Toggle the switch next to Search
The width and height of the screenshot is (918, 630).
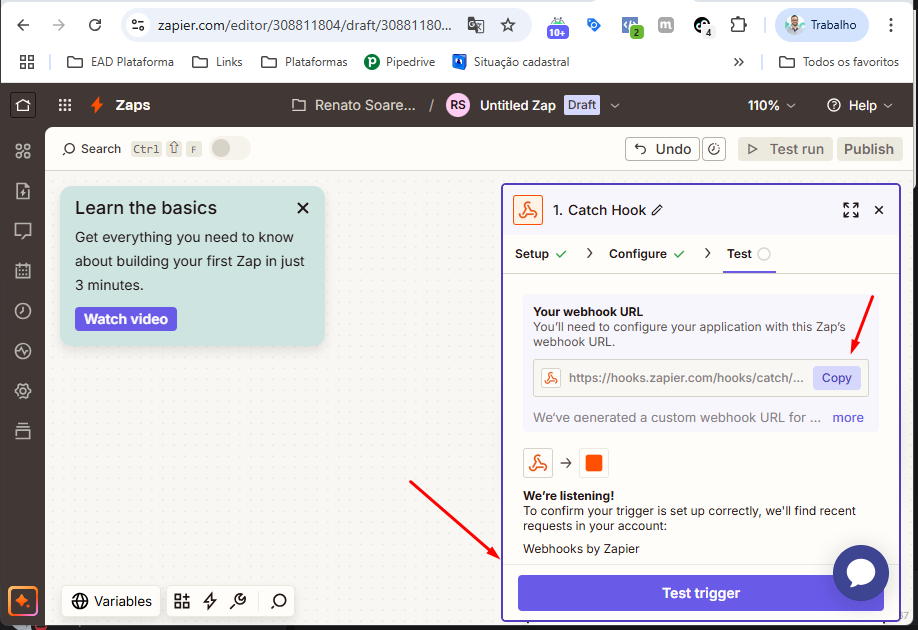point(230,149)
